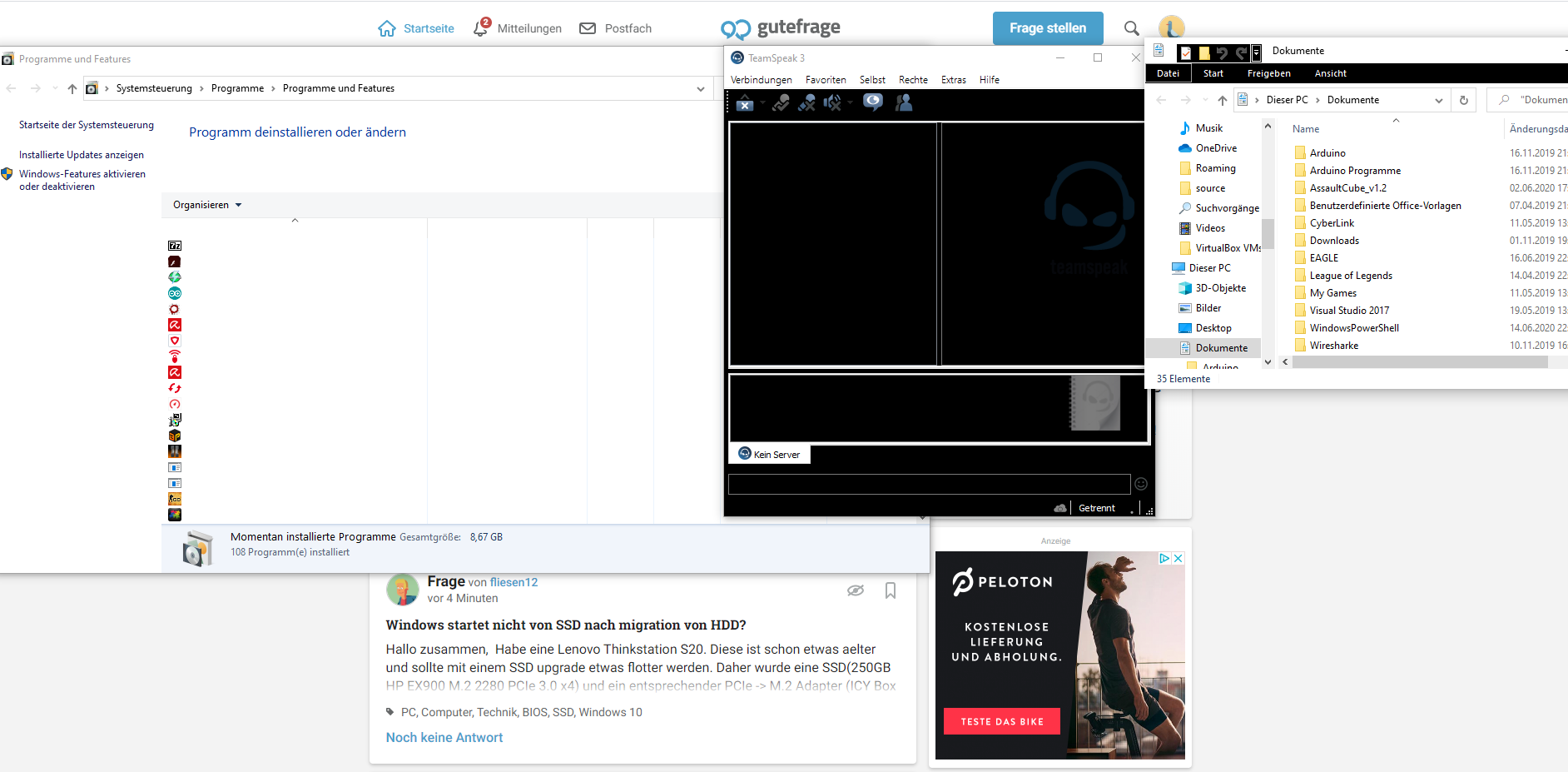Open the TeamSpeak chat bubble toolbar icon
This screenshot has width=1568, height=772.
[873, 102]
